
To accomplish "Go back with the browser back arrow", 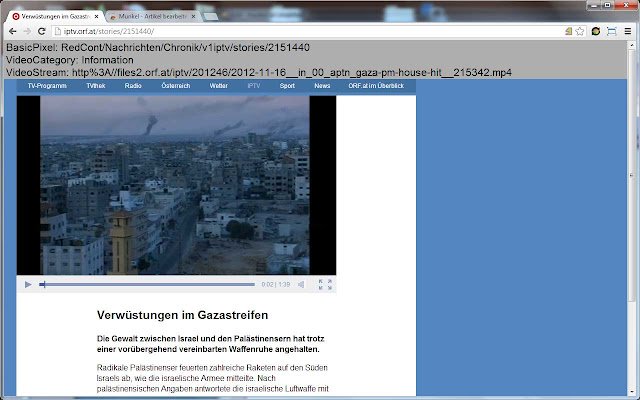I will (13, 31).
